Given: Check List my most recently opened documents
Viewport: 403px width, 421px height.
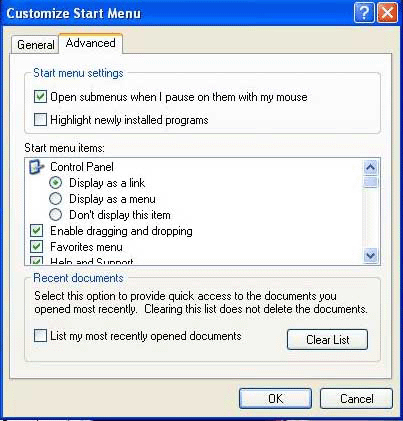Looking at the screenshot, I should tap(40, 336).
